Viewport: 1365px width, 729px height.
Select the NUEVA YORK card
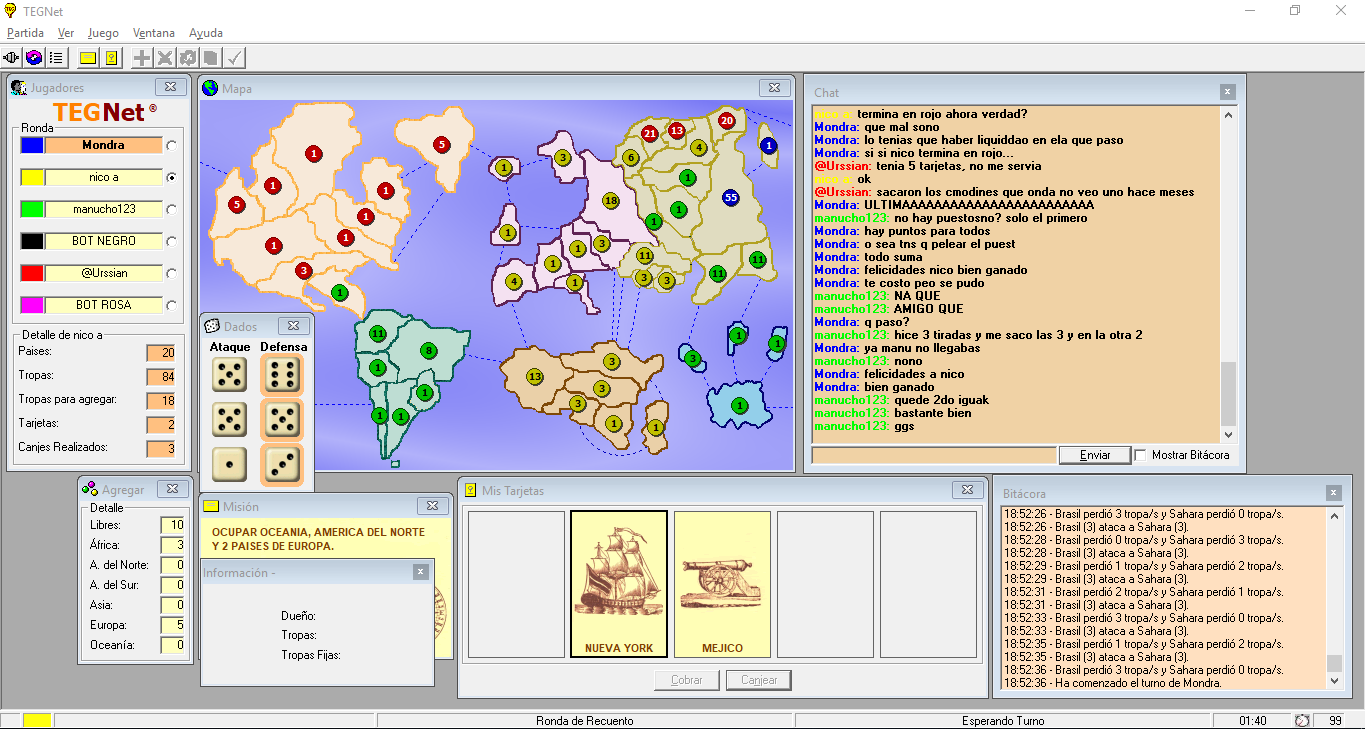tap(619, 584)
